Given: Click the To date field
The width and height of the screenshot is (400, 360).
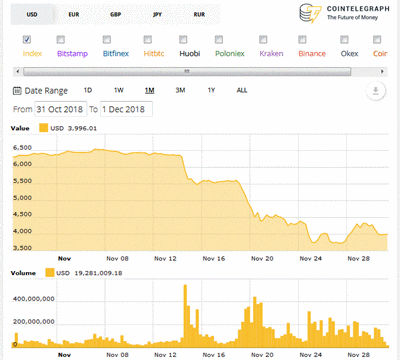Looking at the screenshot, I should coord(126,109).
